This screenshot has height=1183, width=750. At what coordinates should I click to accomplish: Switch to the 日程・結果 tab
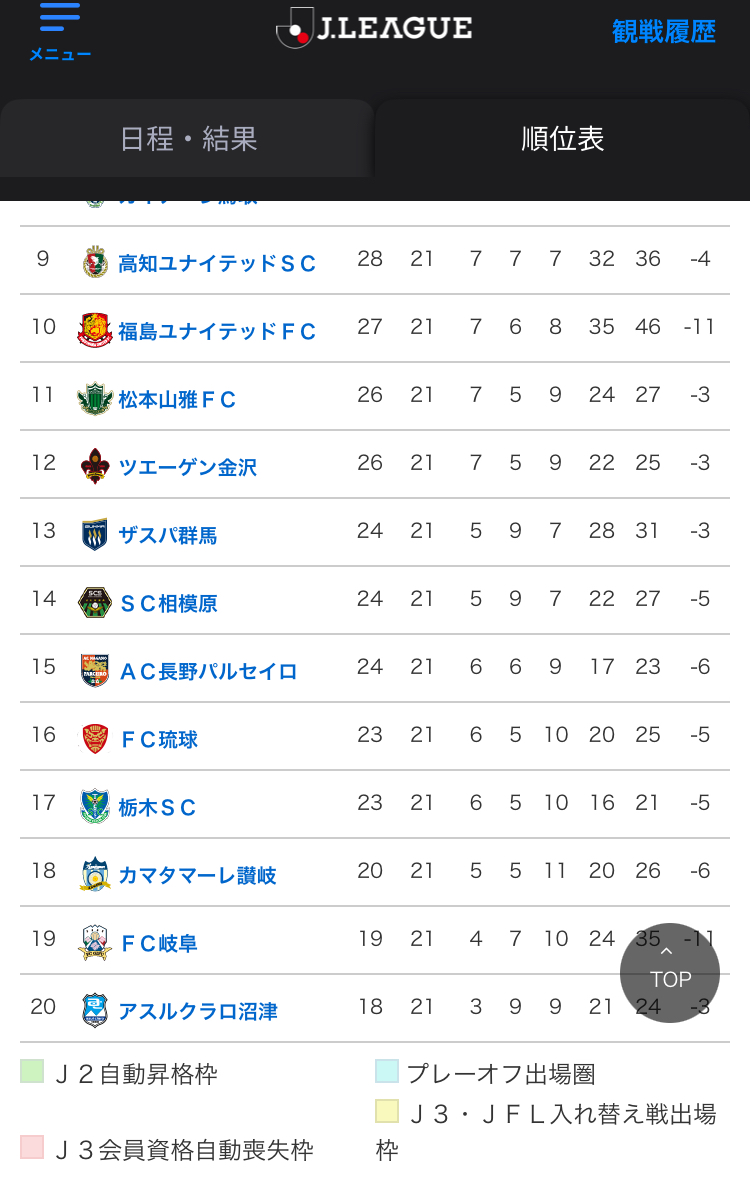click(188, 139)
